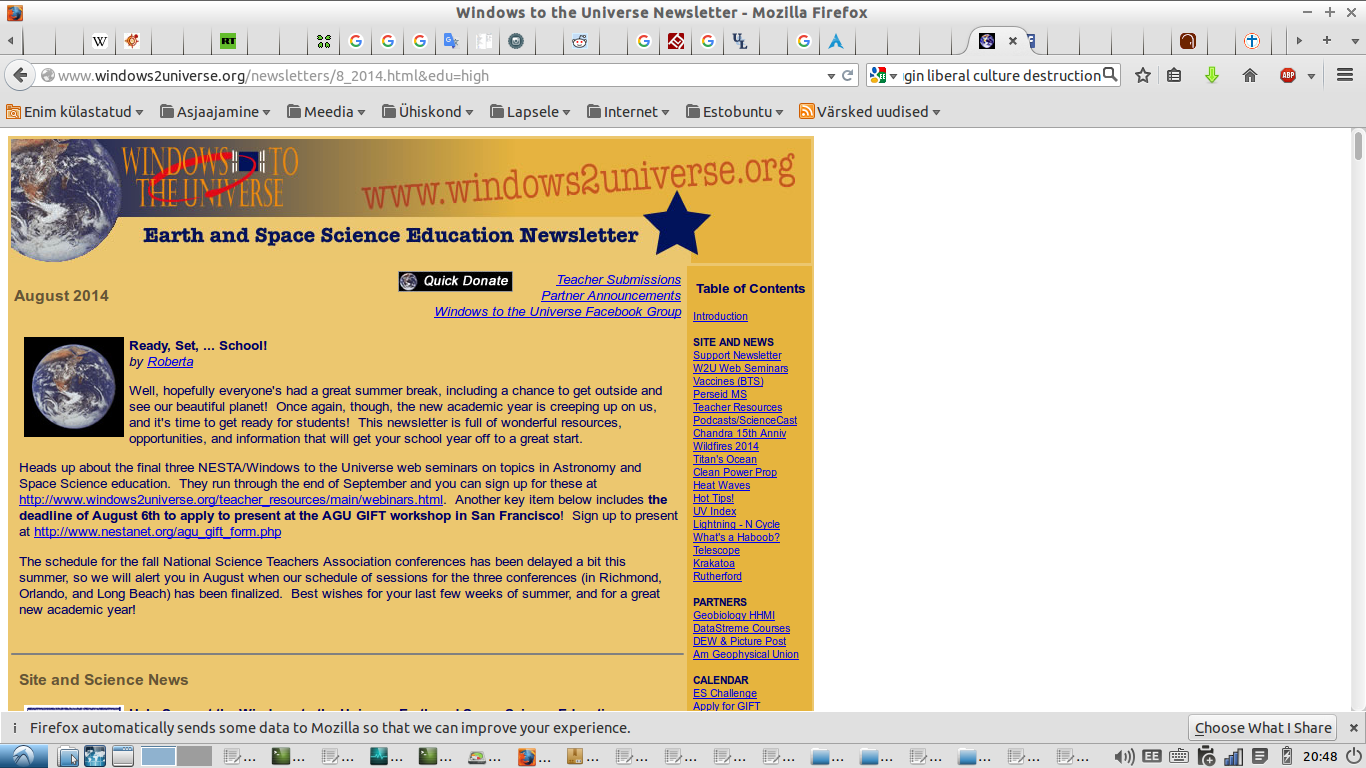Open the Meedia bookmarks folder dropdown
The image size is (1366, 768).
(x=326, y=112)
